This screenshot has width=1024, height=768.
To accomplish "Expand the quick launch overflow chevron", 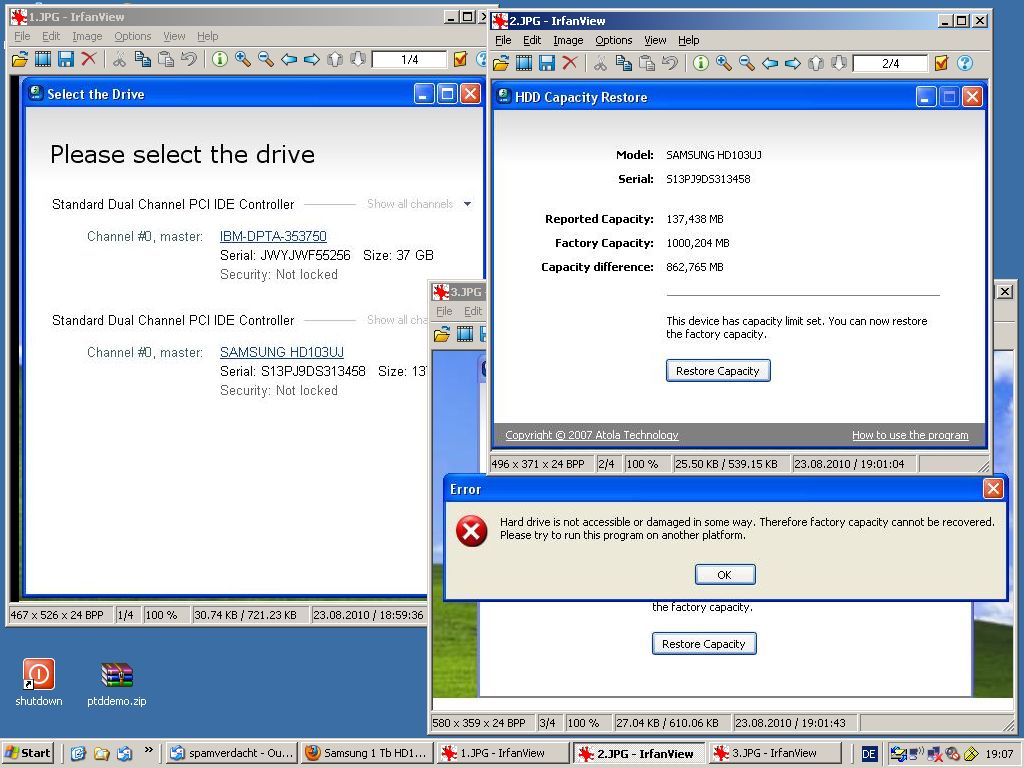I will 149,750.
